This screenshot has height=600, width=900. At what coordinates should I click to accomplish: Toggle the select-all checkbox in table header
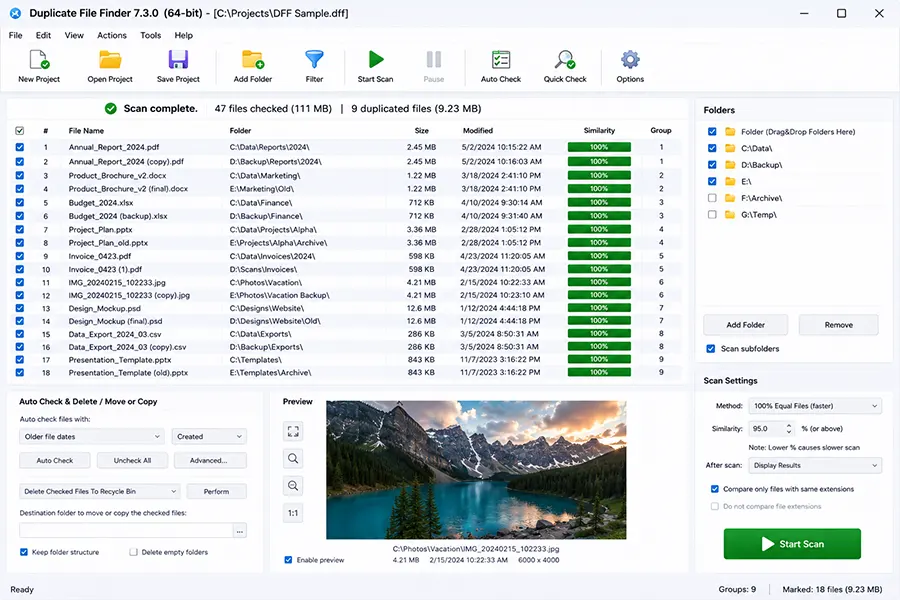pos(20,131)
